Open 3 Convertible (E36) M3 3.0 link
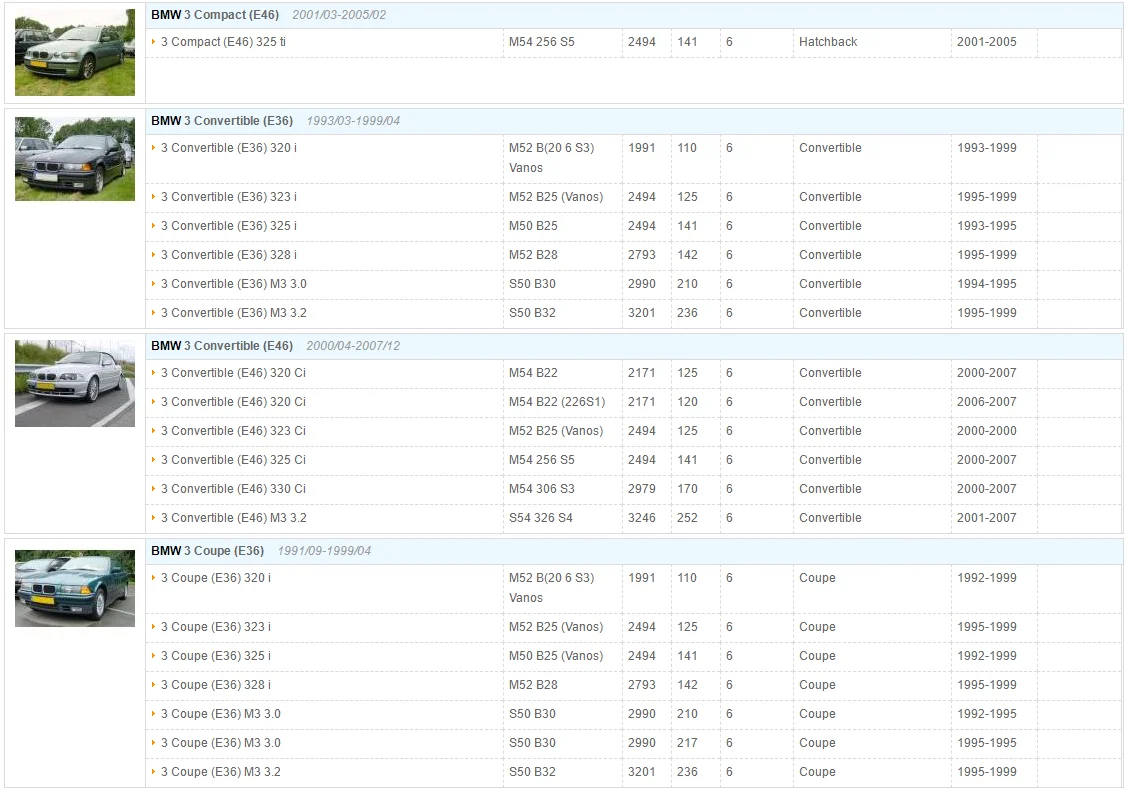1130x789 pixels. (x=233, y=284)
